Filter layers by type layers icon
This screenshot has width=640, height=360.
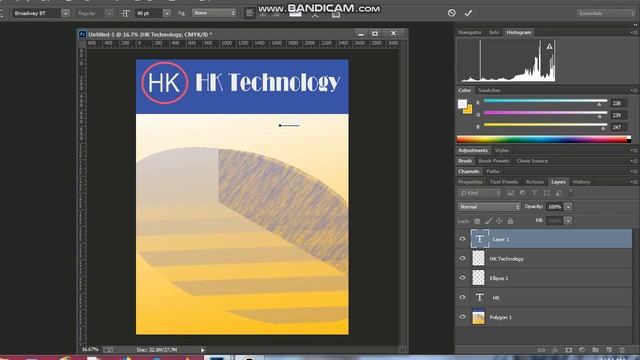tap(534, 193)
